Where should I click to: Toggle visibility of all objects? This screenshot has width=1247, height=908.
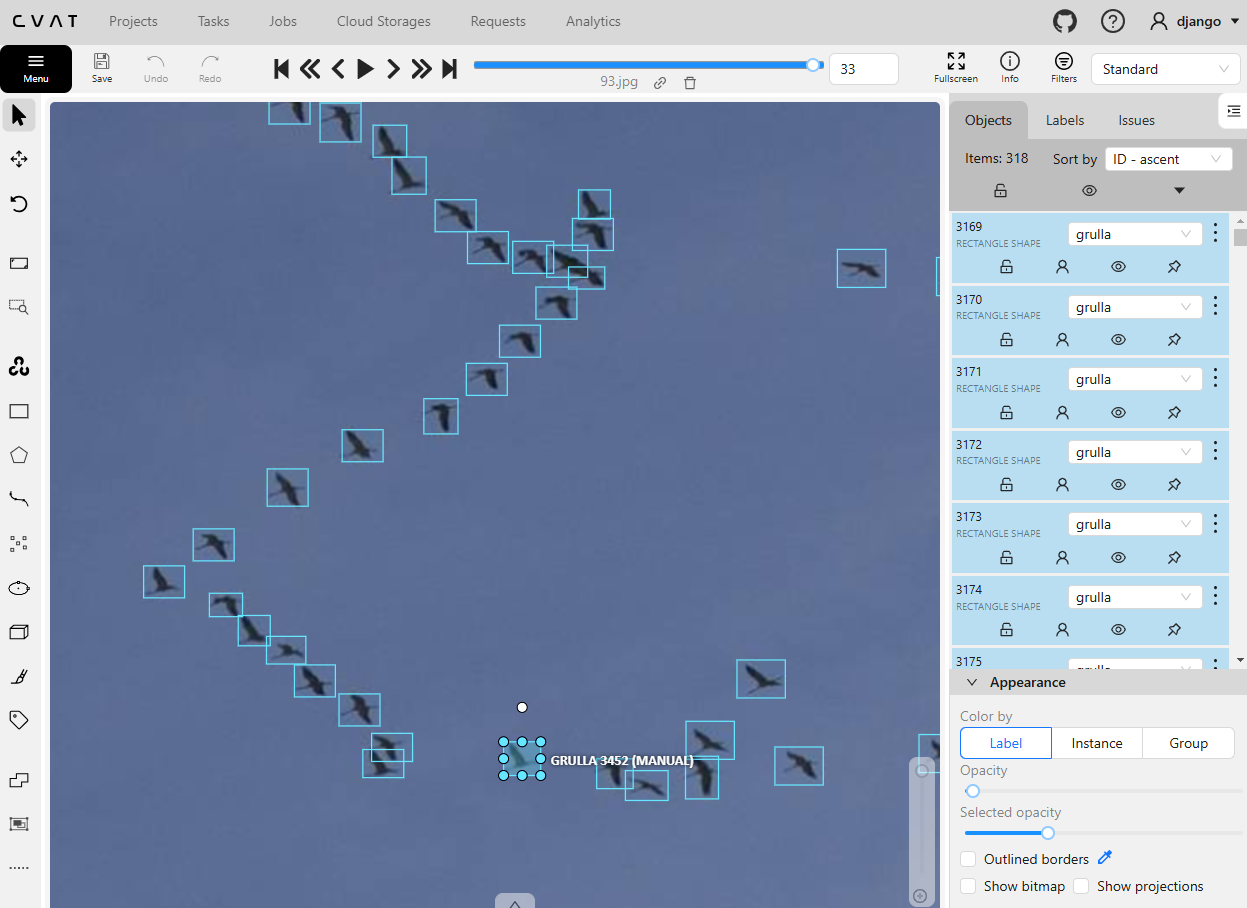(x=1090, y=190)
